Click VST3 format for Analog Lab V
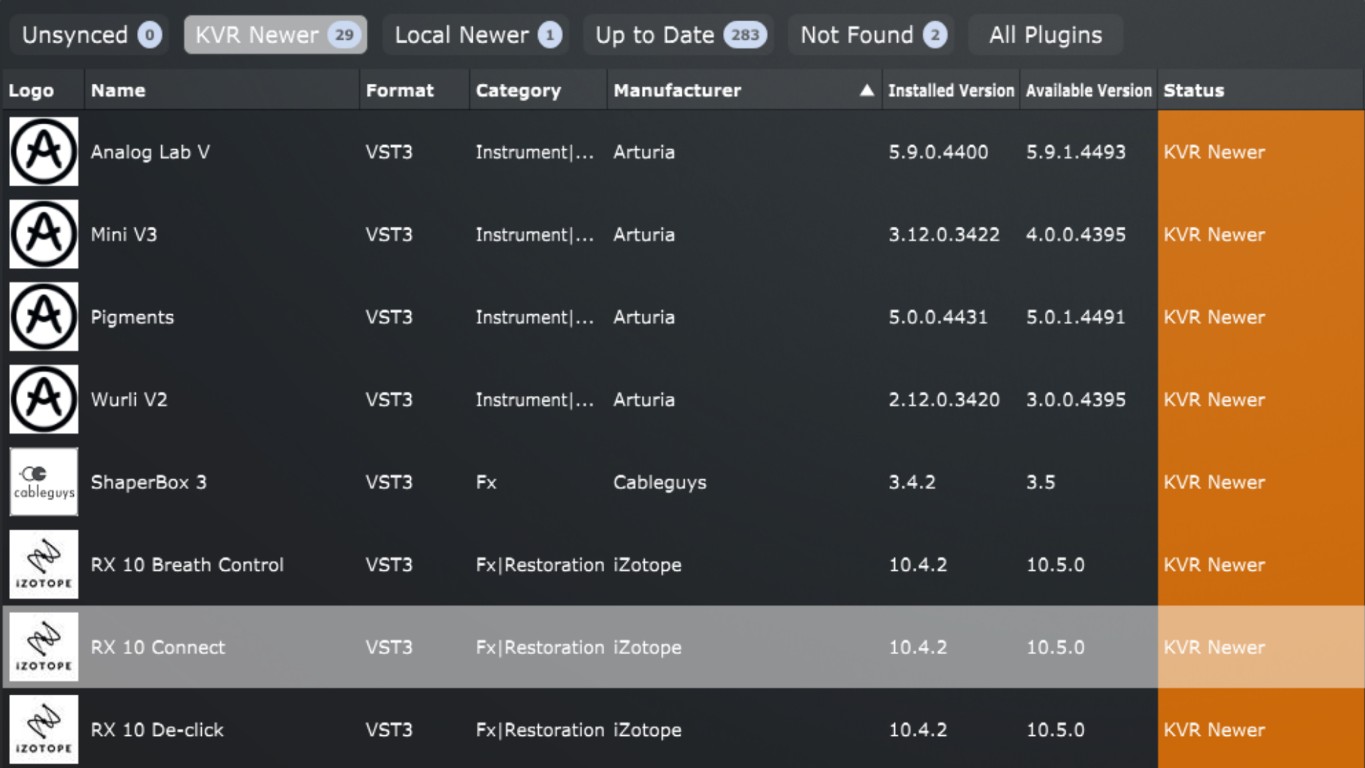 coord(389,152)
